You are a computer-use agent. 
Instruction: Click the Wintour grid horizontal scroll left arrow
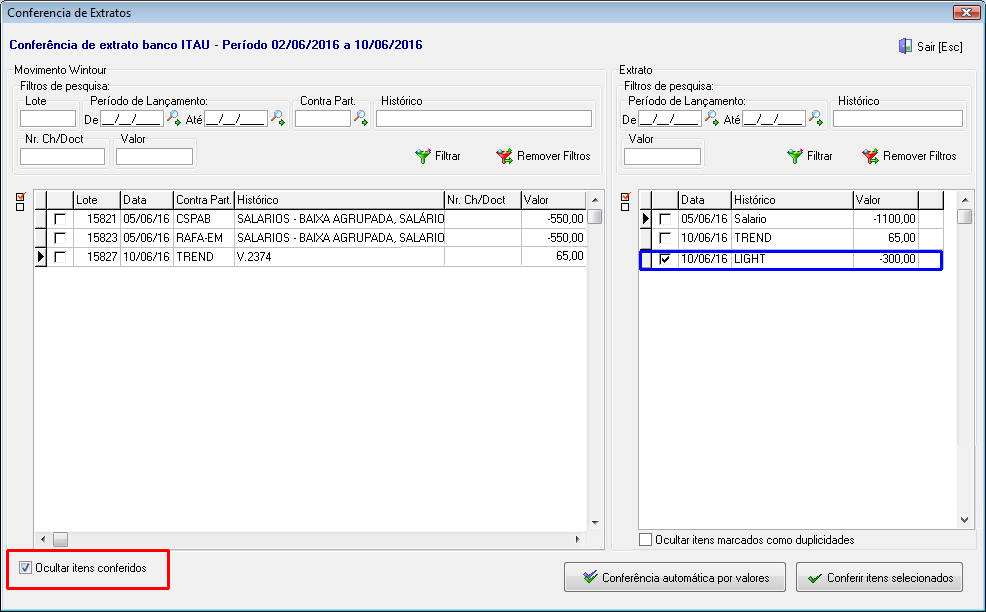pos(43,539)
